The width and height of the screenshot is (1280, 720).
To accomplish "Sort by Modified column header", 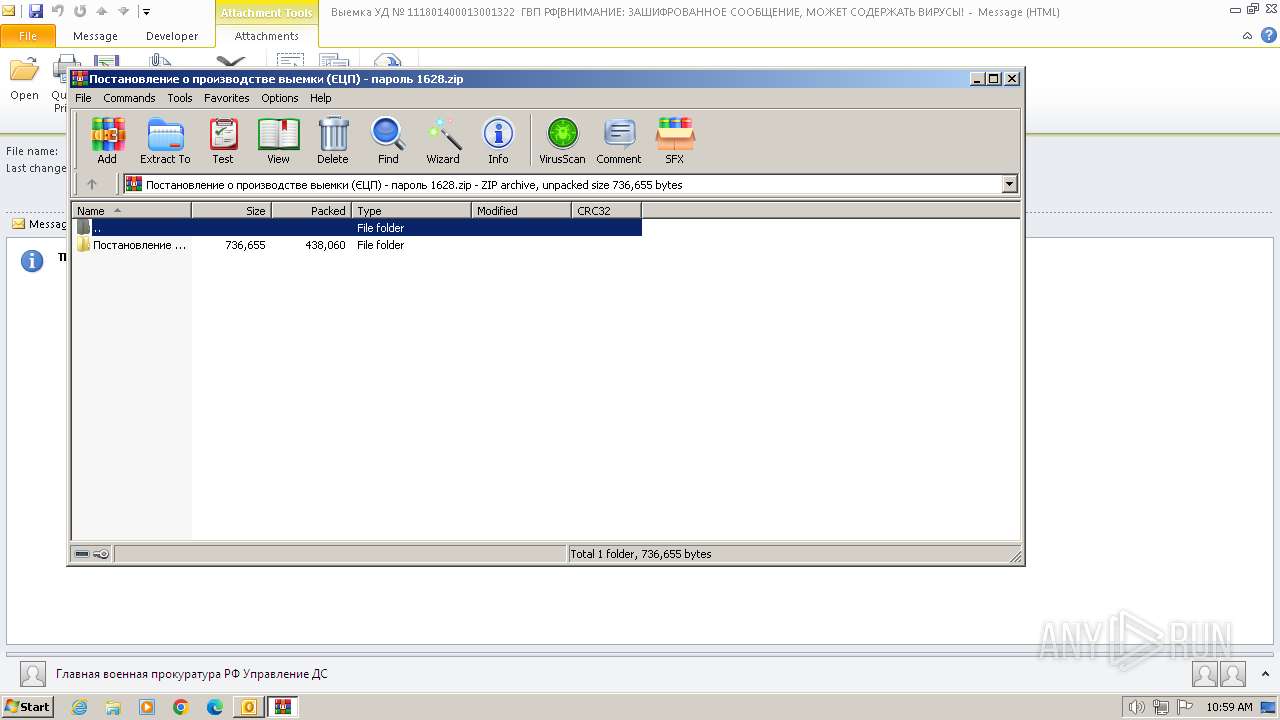I will pyautogui.click(x=521, y=210).
